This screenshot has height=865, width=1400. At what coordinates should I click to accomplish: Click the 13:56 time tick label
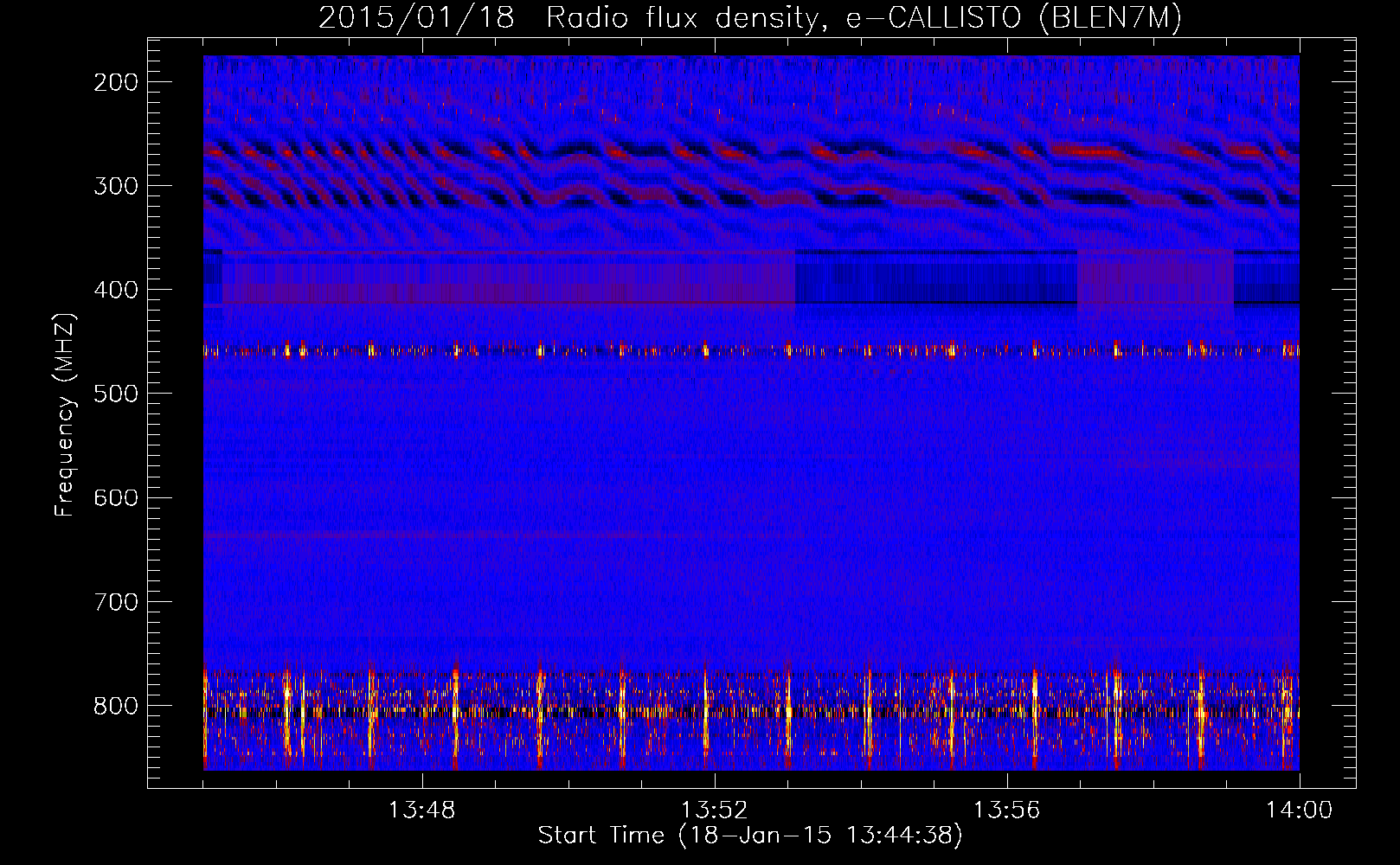tap(1007, 811)
